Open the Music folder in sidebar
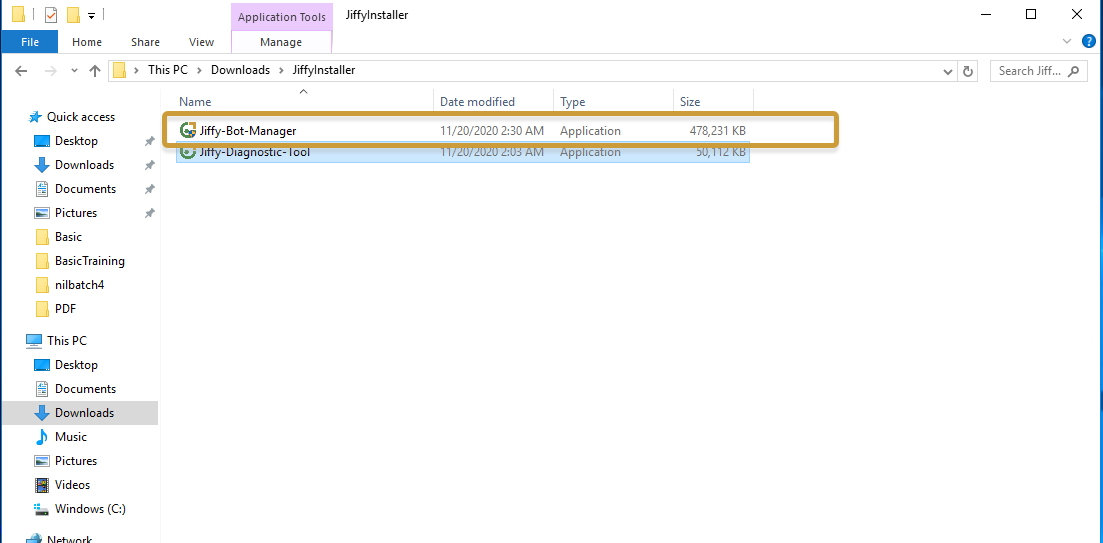The width and height of the screenshot is (1103, 543). pyautogui.click(x=70, y=437)
